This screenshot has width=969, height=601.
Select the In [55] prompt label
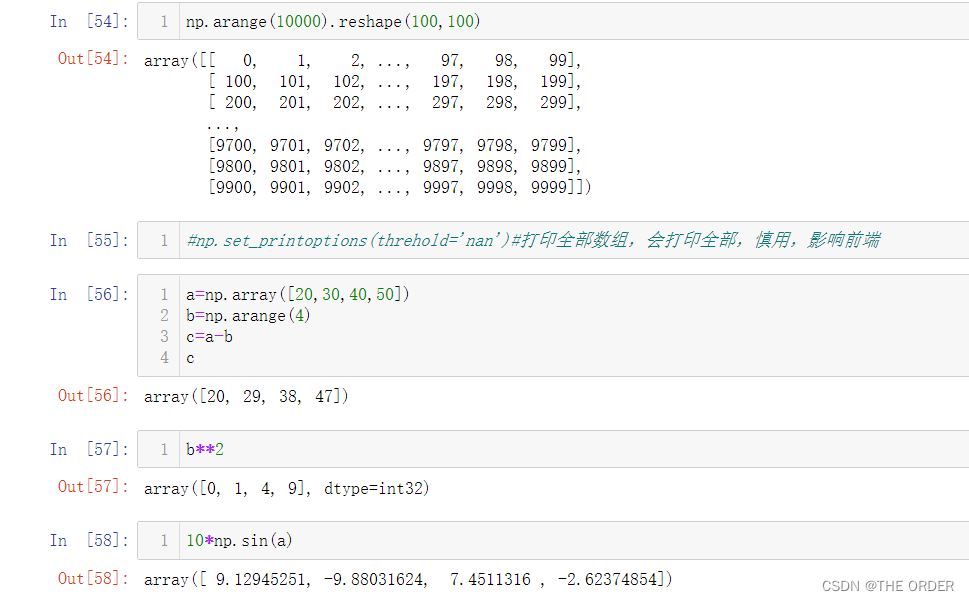coord(90,240)
